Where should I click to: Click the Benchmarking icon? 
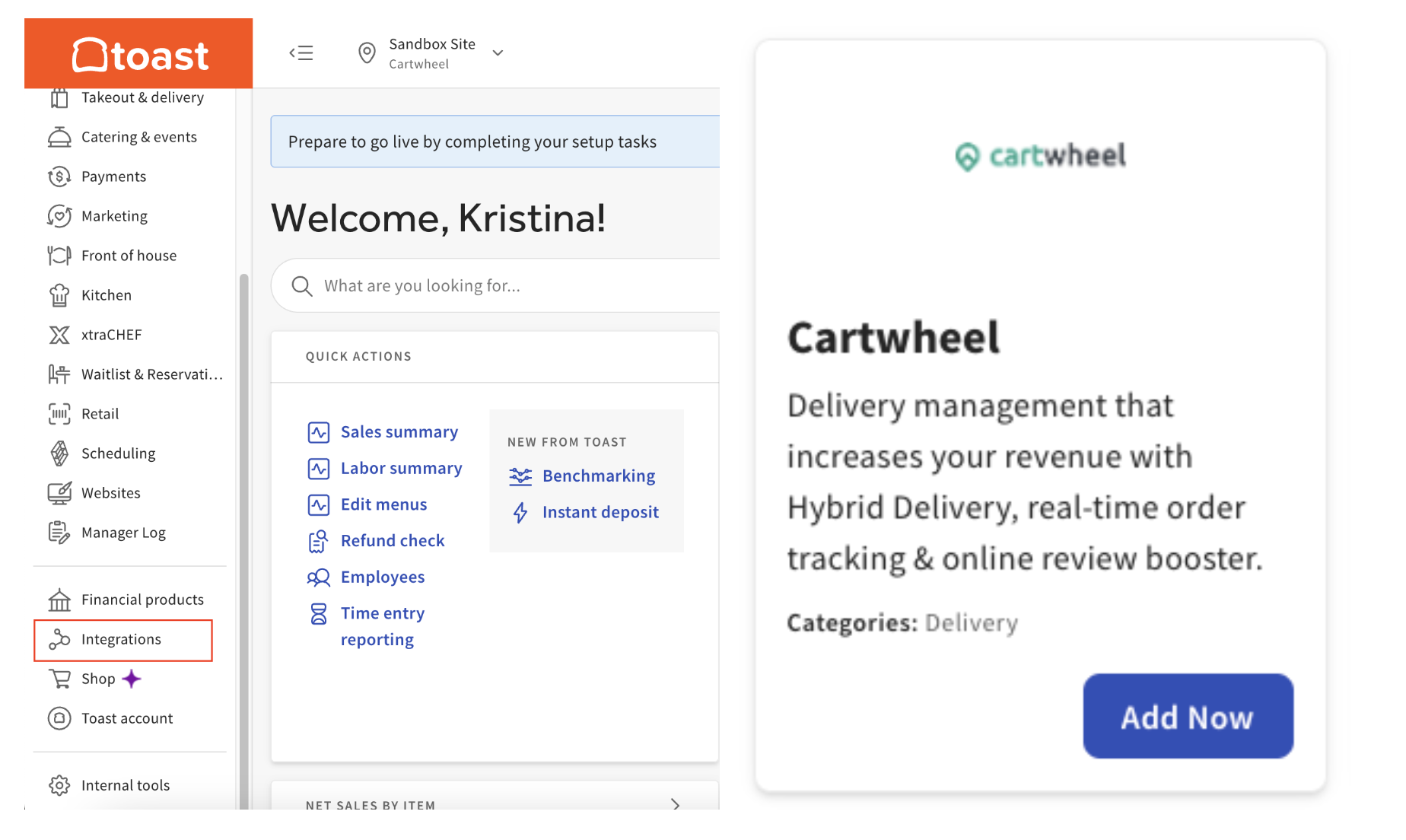coord(520,476)
